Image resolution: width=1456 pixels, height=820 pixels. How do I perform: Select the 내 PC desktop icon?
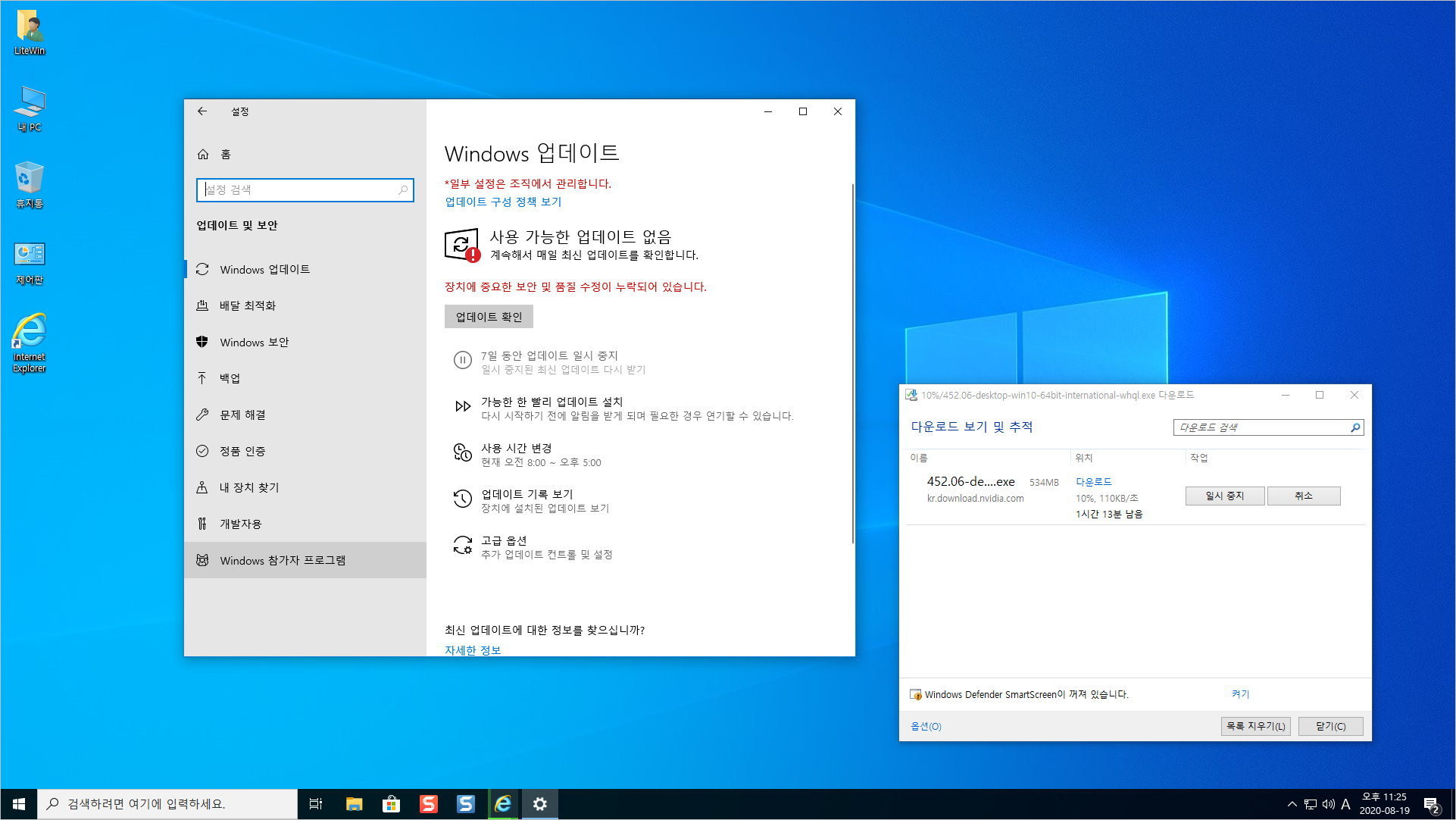pyautogui.click(x=30, y=109)
